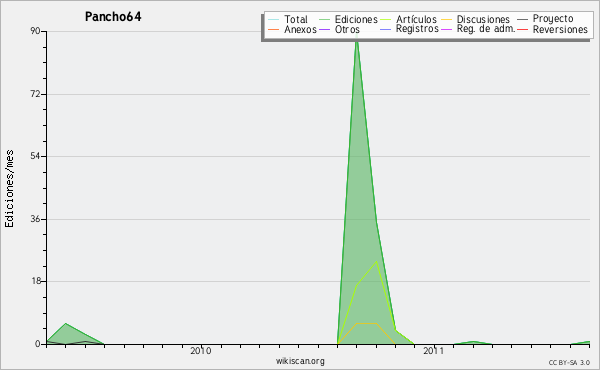Viewport: 600px width, 370px height.
Task: Click the peak of the green edits spike
Action: [357, 38]
